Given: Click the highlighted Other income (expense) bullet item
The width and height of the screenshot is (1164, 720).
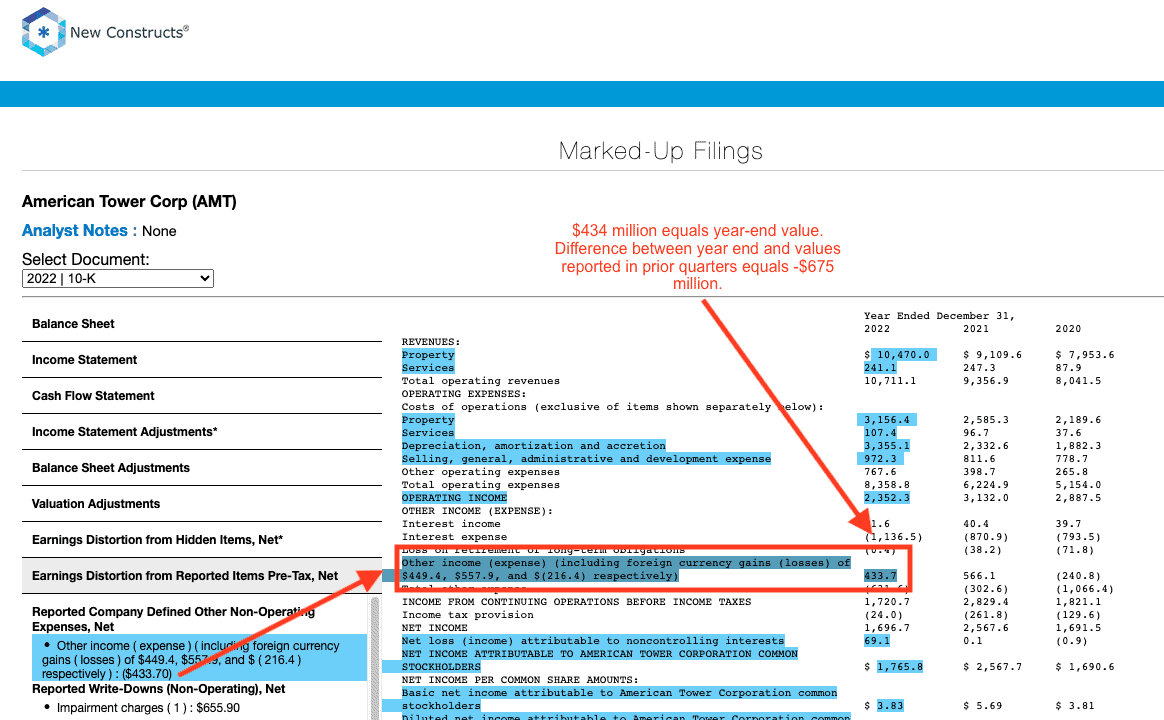Looking at the screenshot, I should tap(199, 659).
